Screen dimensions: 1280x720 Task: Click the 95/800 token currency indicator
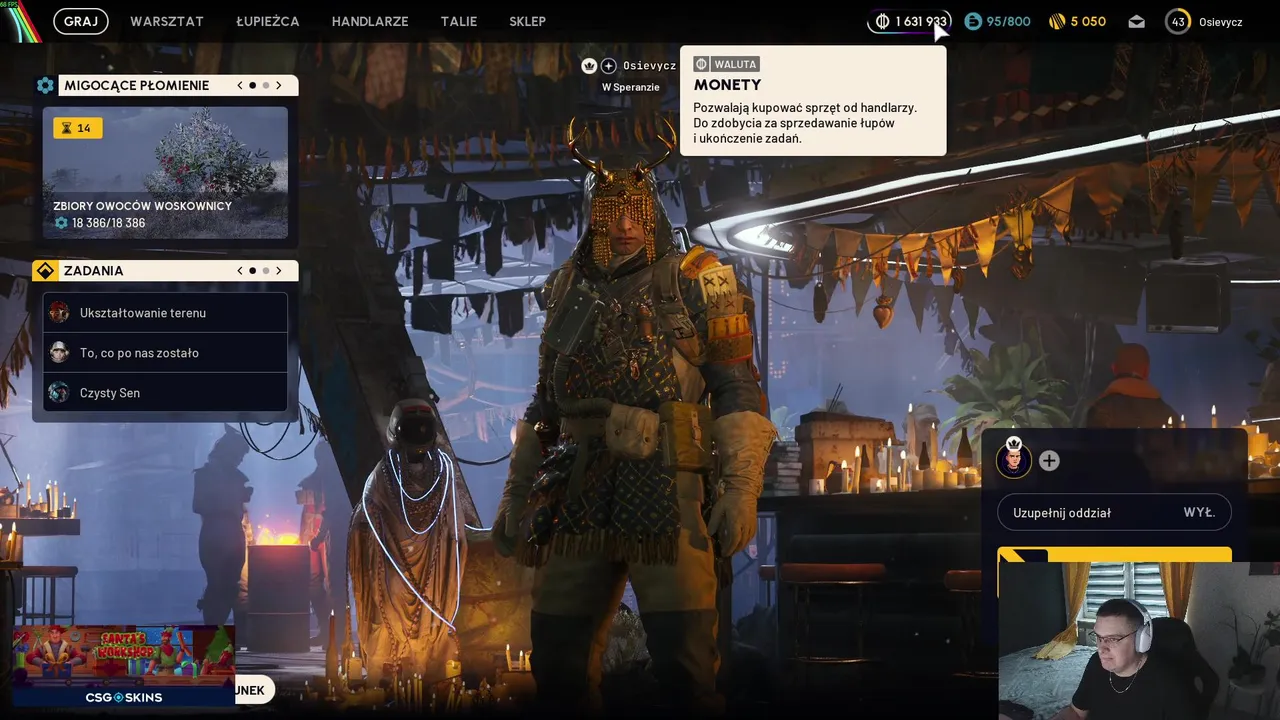(997, 21)
